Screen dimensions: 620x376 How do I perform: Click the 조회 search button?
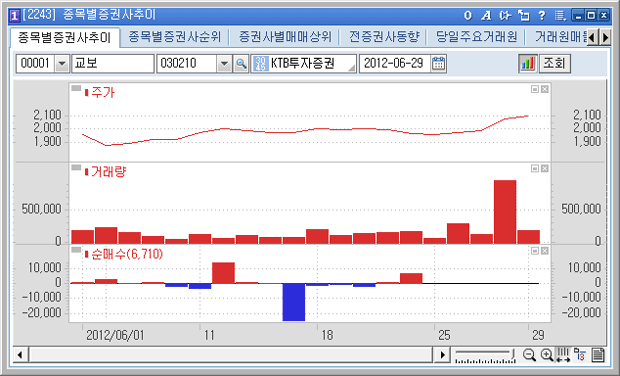(554, 64)
